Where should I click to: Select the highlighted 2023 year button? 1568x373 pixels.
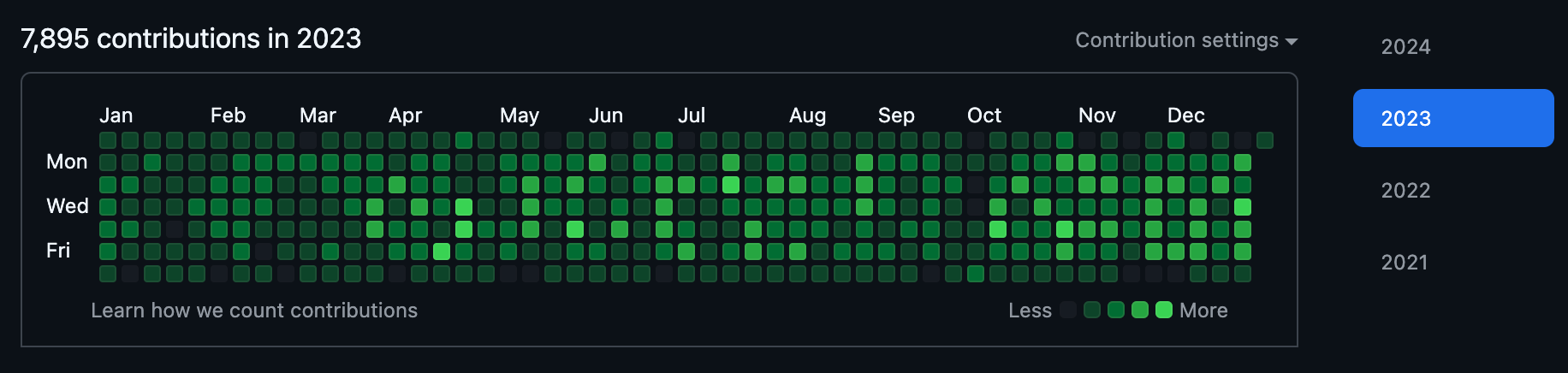pos(1452,118)
